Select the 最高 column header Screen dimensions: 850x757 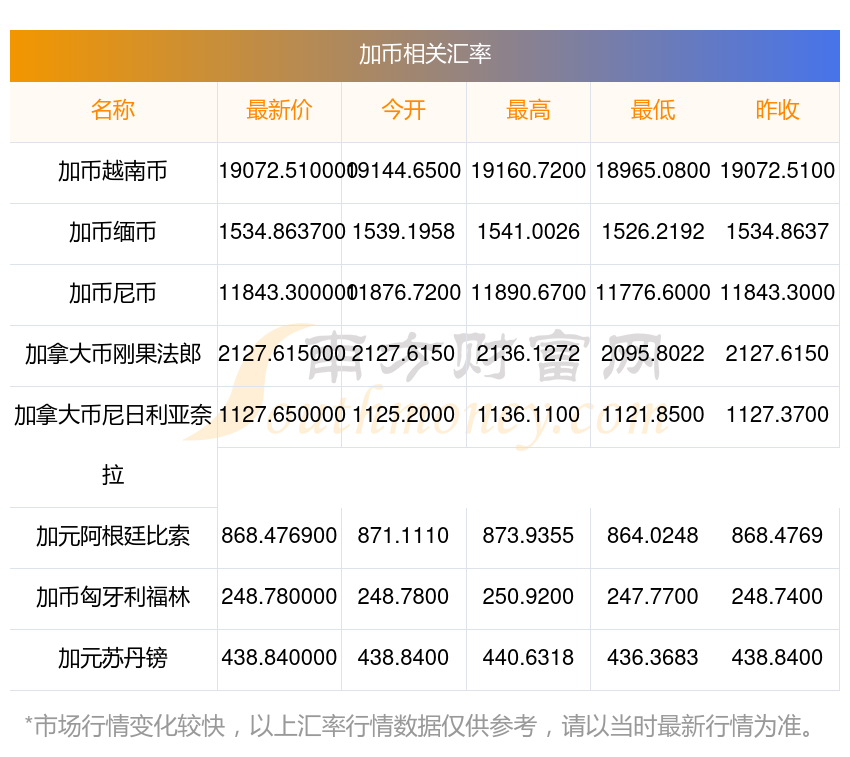pos(528,110)
